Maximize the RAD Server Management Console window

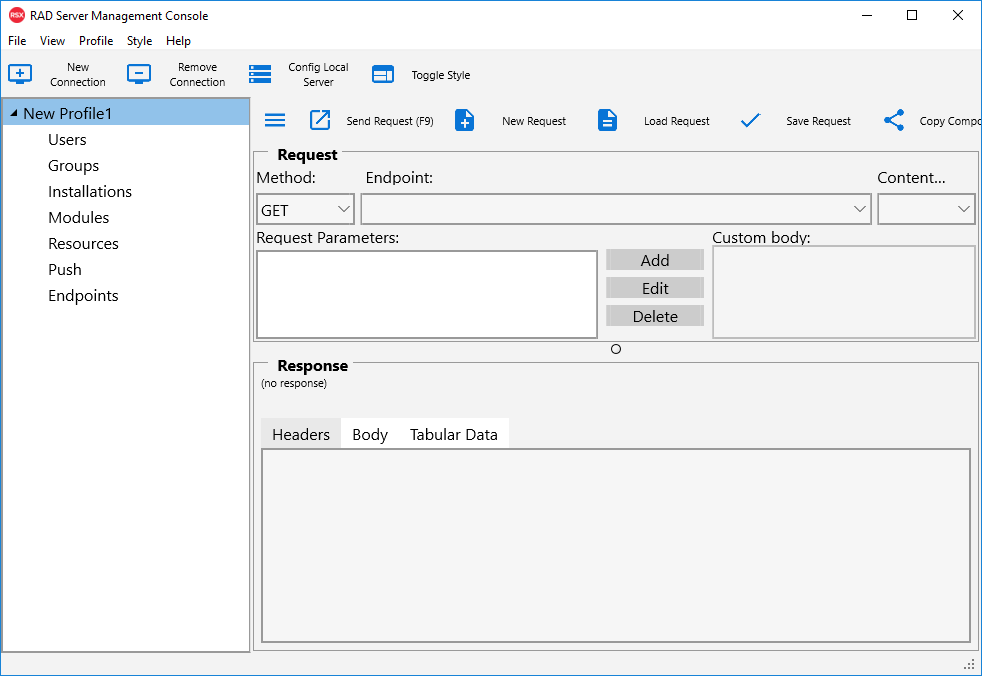click(x=912, y=15)
